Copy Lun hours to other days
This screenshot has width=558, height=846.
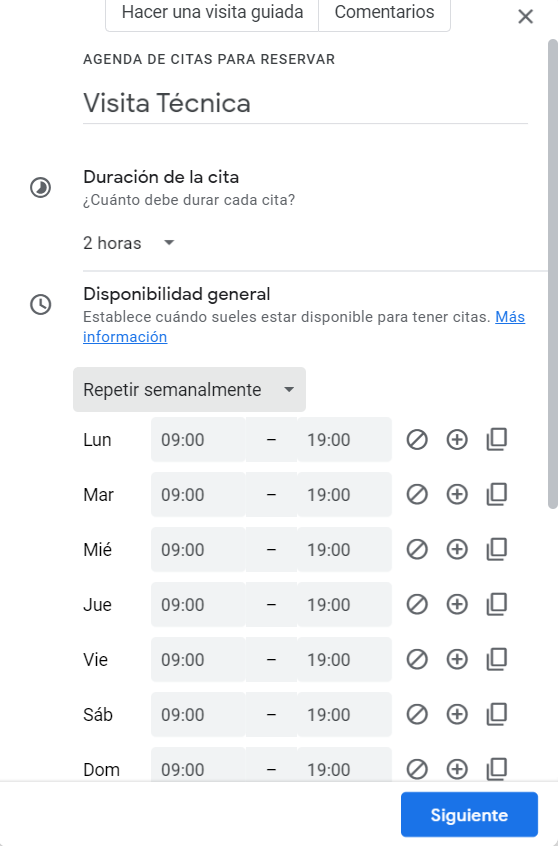pos(496,440)
